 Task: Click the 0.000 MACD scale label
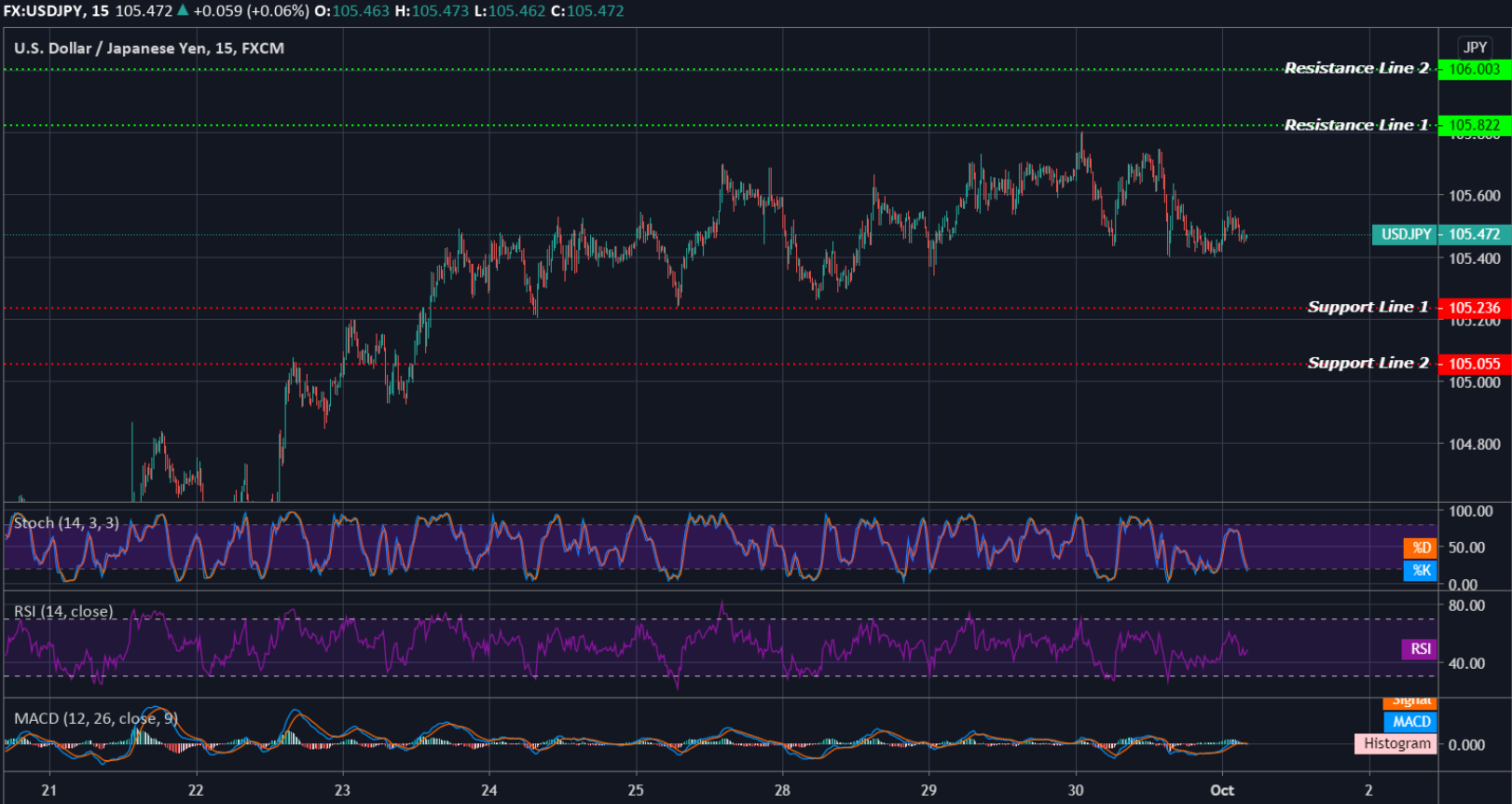(1467, 745)
